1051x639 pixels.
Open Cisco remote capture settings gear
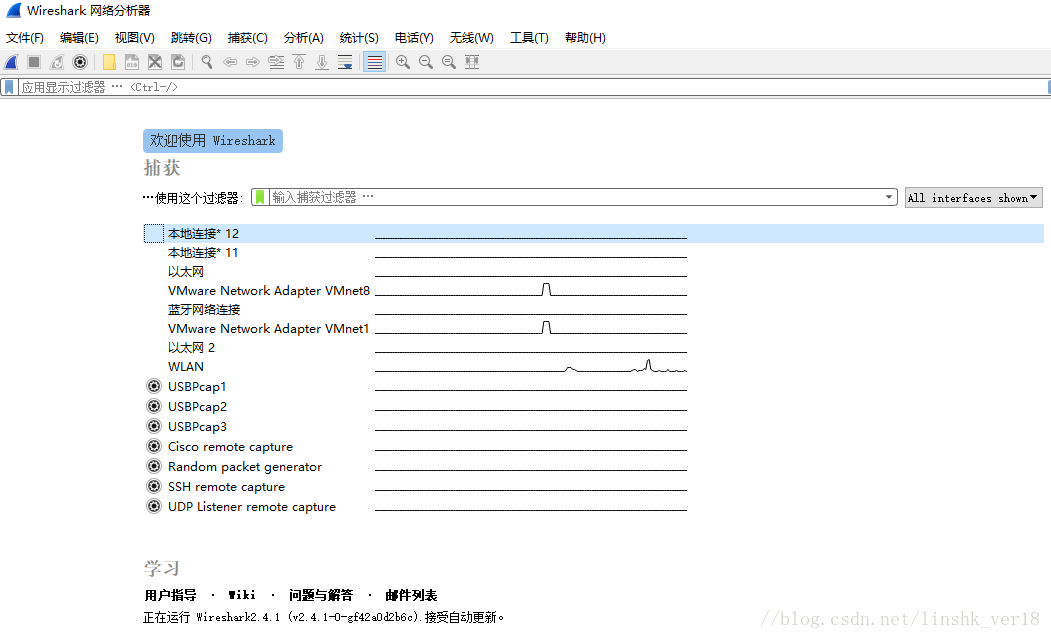[x=154, y=447]
